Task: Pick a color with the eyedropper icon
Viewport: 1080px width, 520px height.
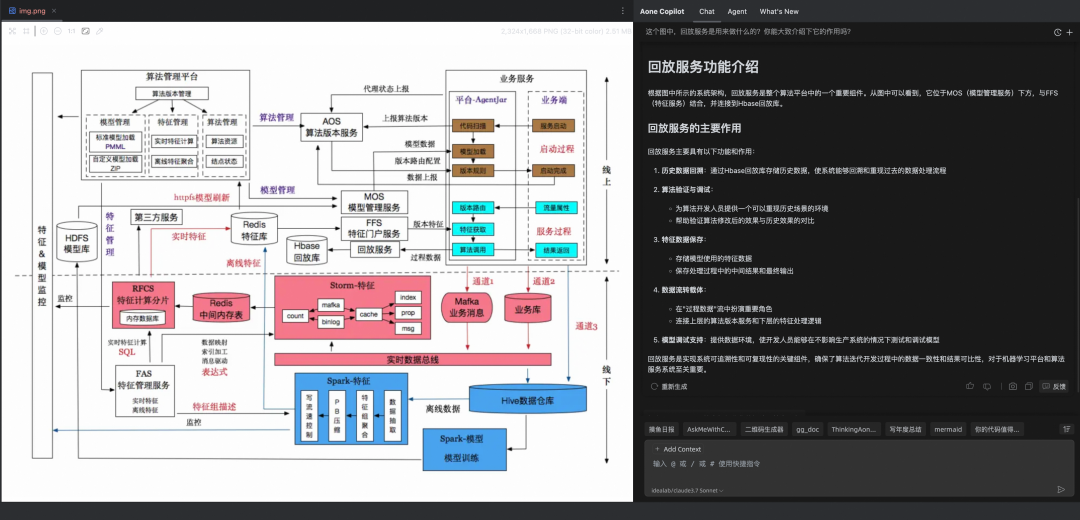Action: (99, 31)
